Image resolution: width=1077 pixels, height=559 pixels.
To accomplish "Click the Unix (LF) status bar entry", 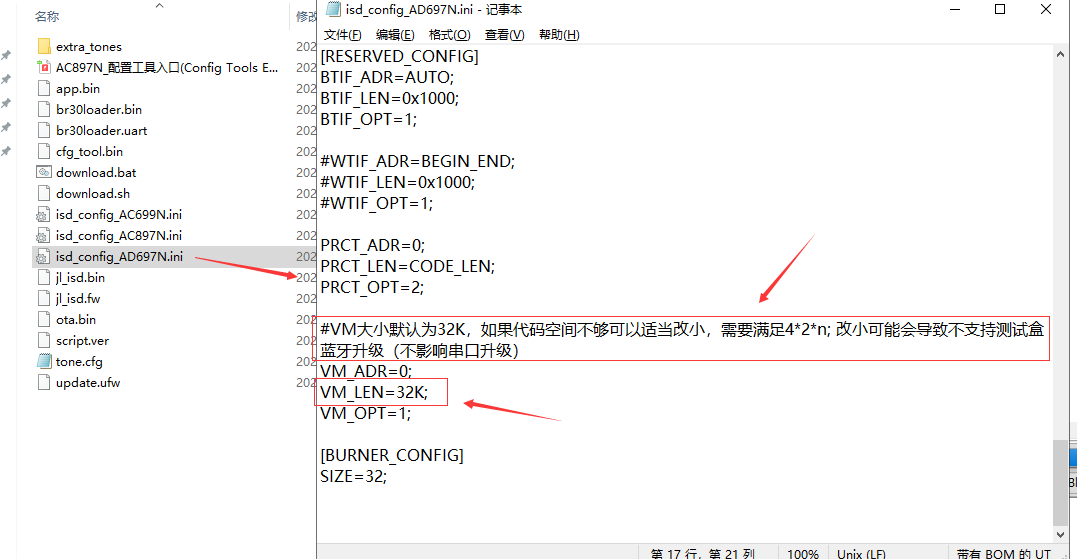I will tap(861, 554).
